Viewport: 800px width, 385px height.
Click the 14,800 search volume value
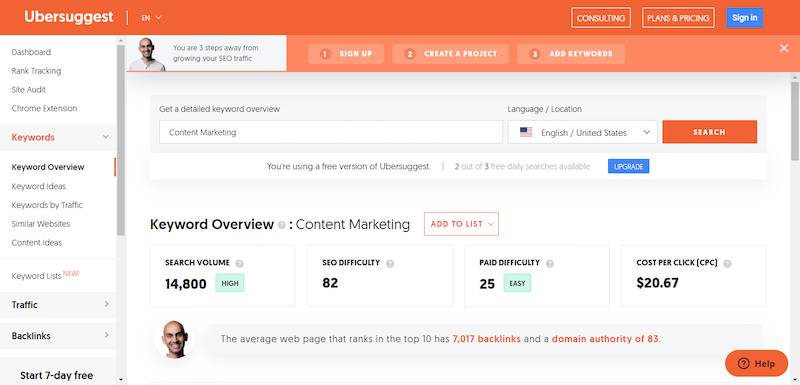(x=186, y=284)
